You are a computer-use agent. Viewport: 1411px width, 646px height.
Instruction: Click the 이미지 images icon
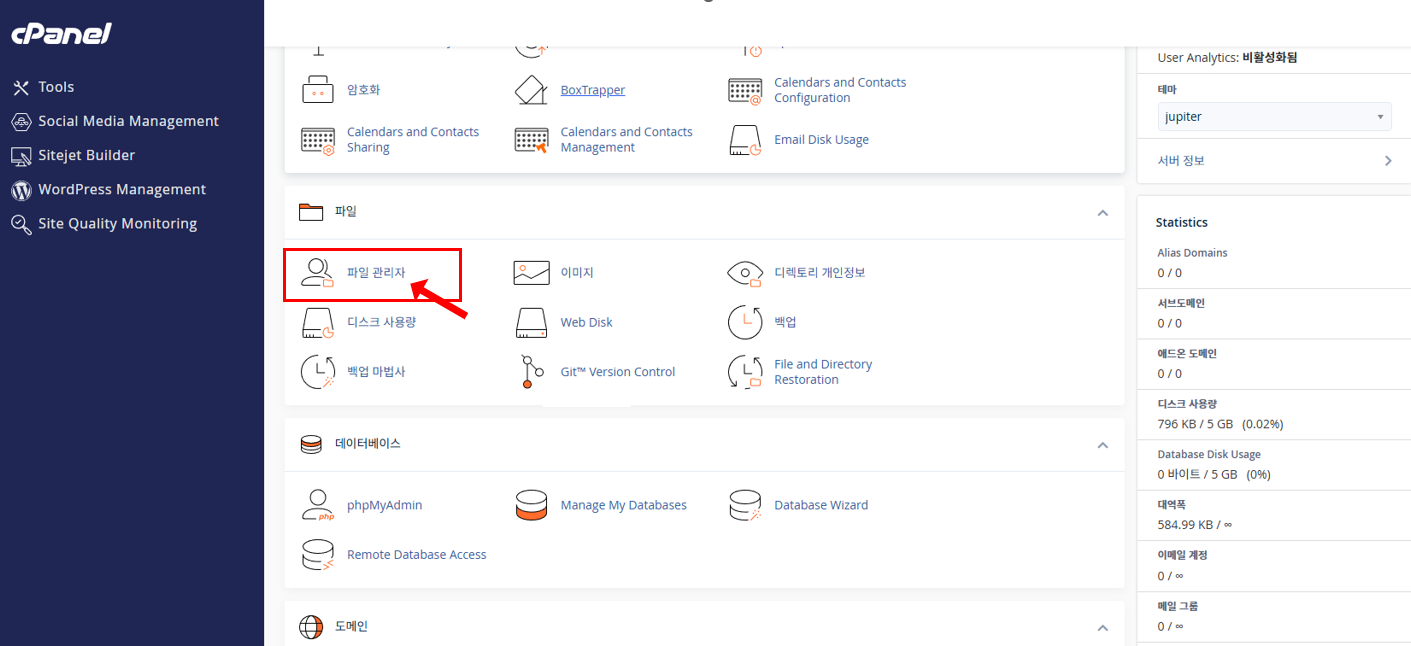click(x=531, y=273)
